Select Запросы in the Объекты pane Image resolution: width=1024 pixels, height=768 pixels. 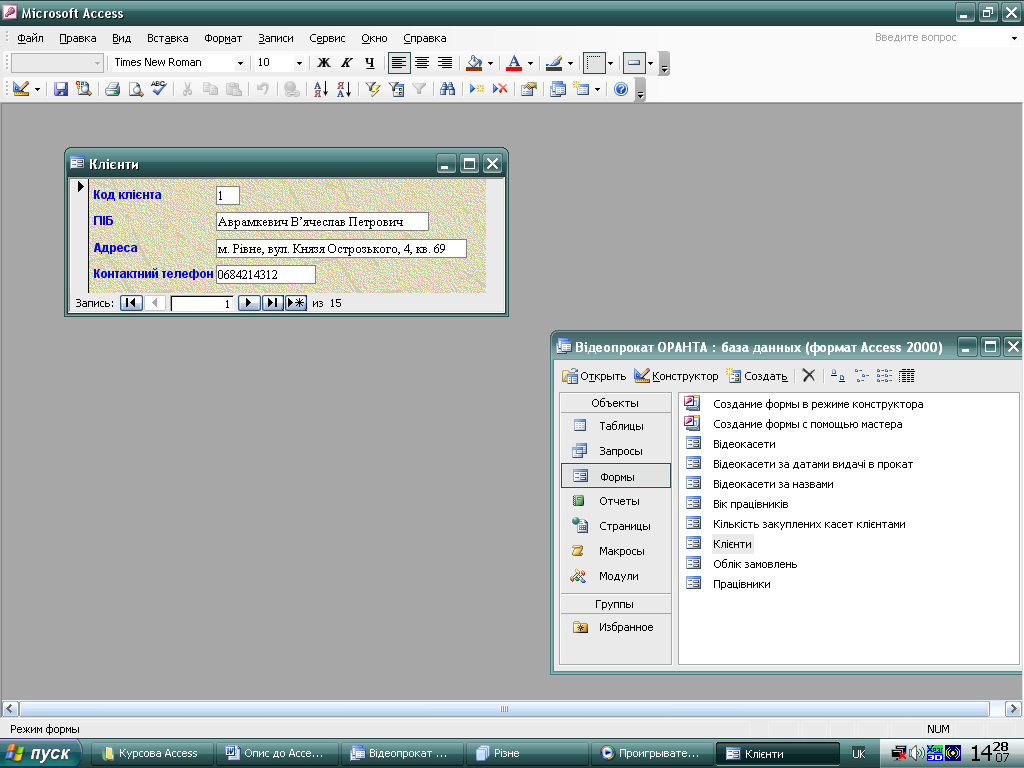tap(615, 451)
